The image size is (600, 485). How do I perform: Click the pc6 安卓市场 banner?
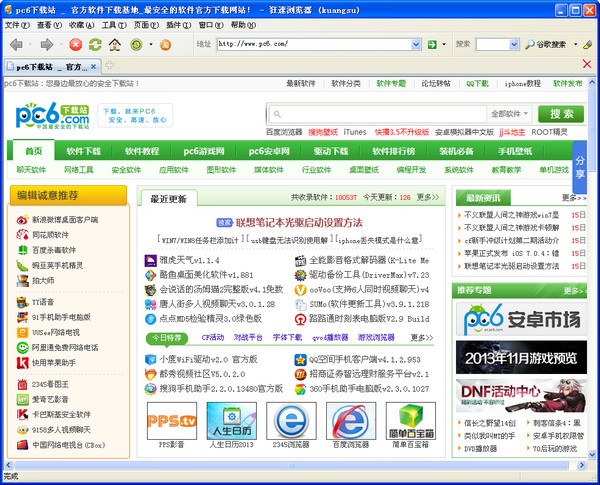click(x=521, y=319)
